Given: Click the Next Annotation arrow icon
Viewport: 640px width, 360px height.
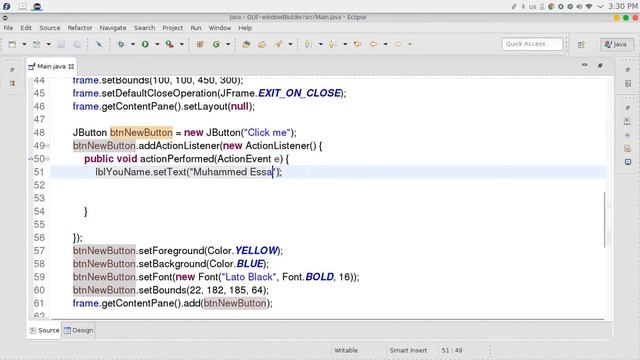Looking at the screenshot, I should click(308, 44).
